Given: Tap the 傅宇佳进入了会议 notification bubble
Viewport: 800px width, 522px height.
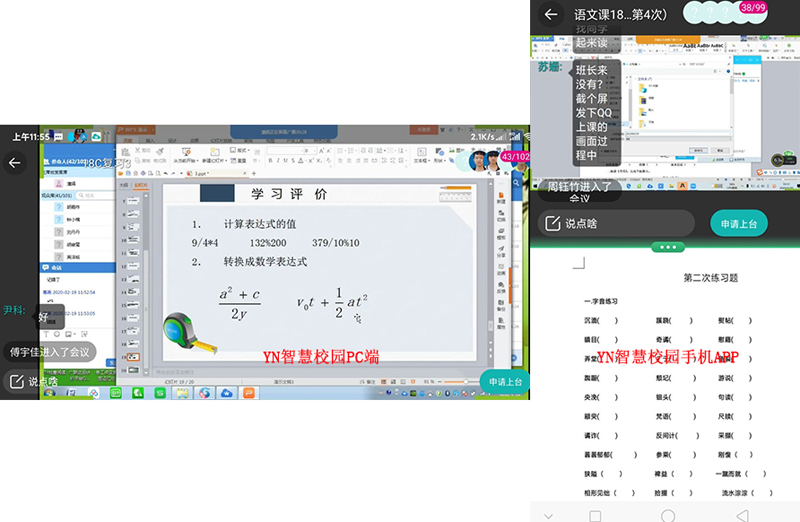Looking at the screenshot, I should click(48, 351).
